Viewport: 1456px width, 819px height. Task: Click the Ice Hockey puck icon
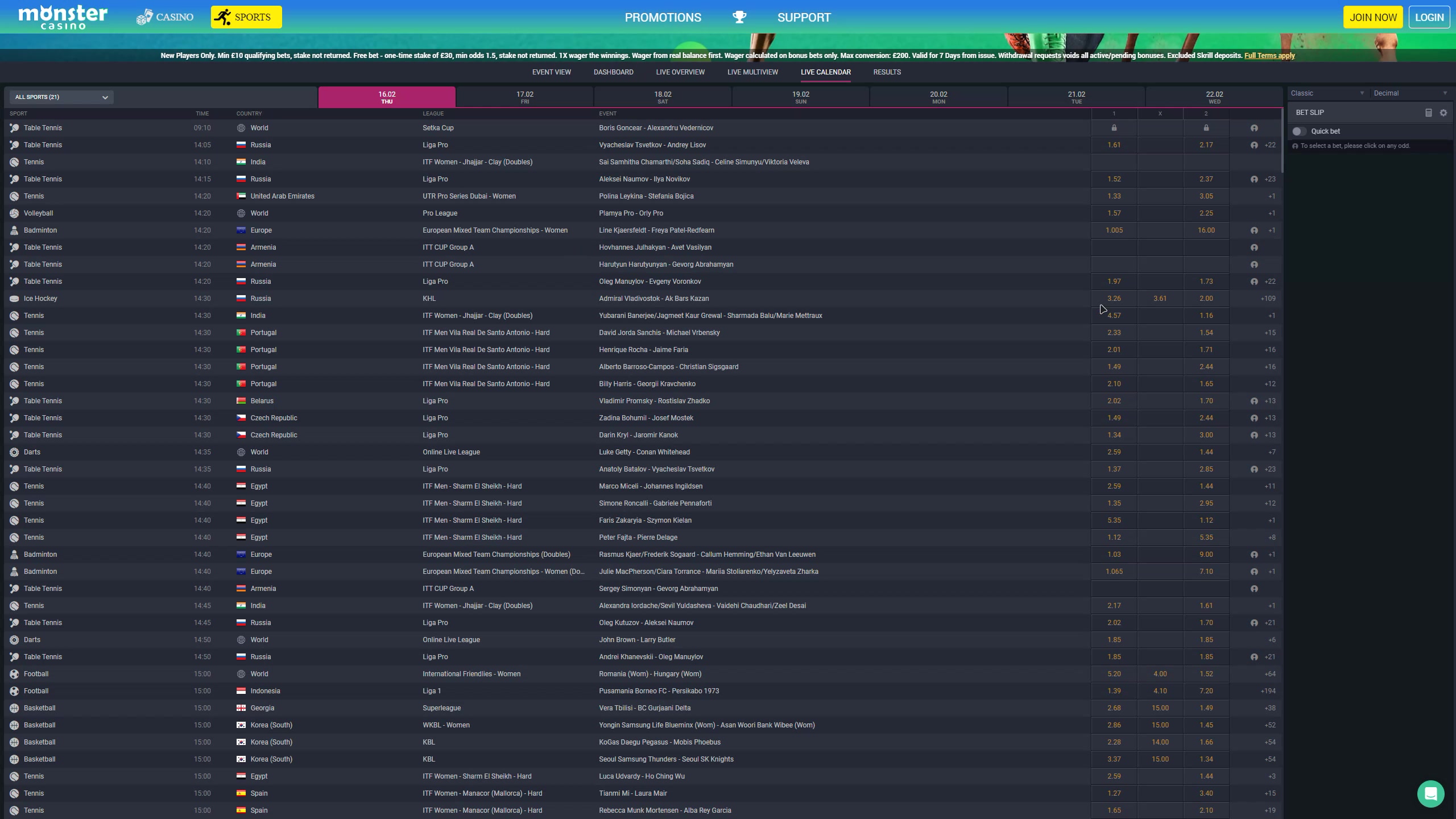[x=14, y=299]
